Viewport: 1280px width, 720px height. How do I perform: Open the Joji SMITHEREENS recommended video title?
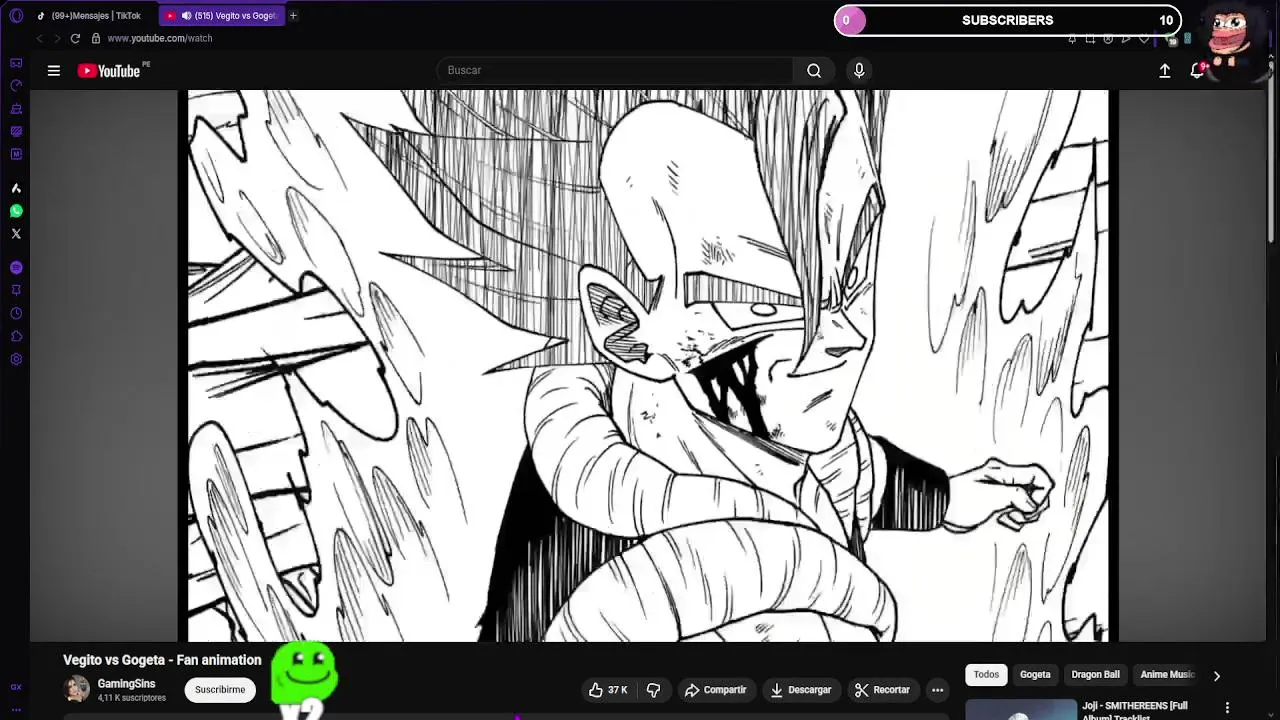click(1135, 710)
